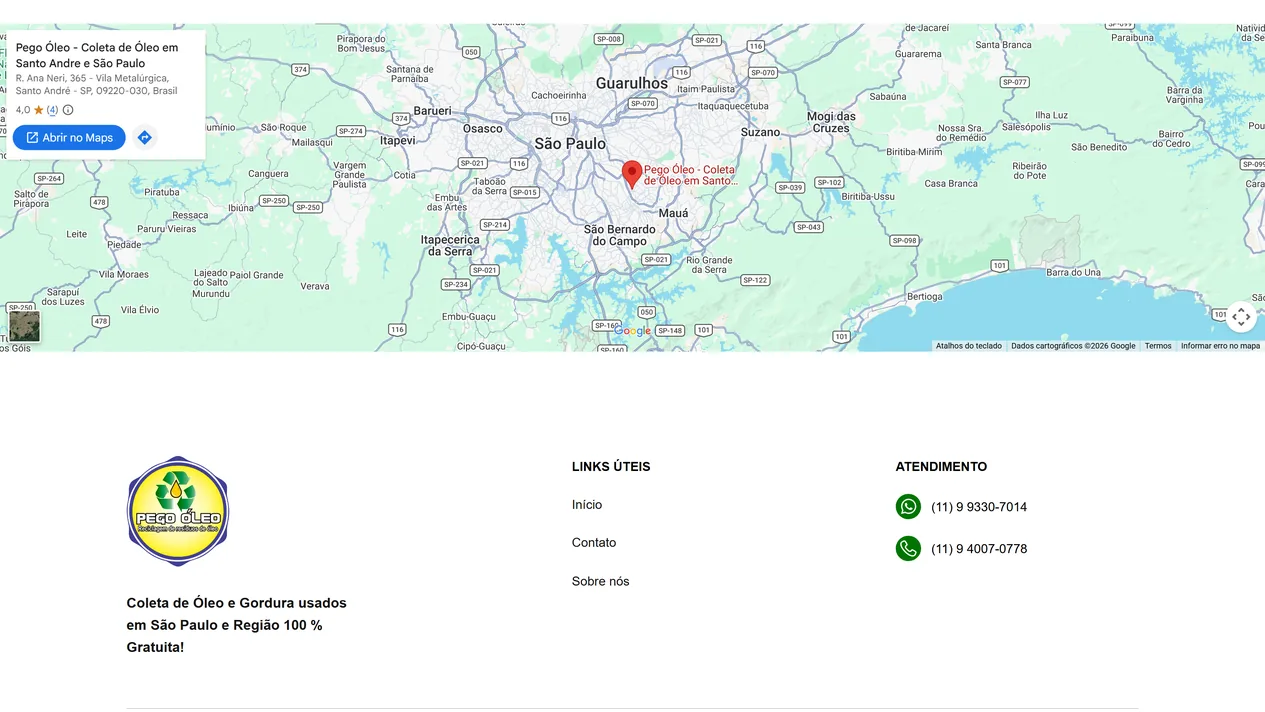1265x712 pixels.
Task: Click the rating info circle icon
Action: click(68, 110)
